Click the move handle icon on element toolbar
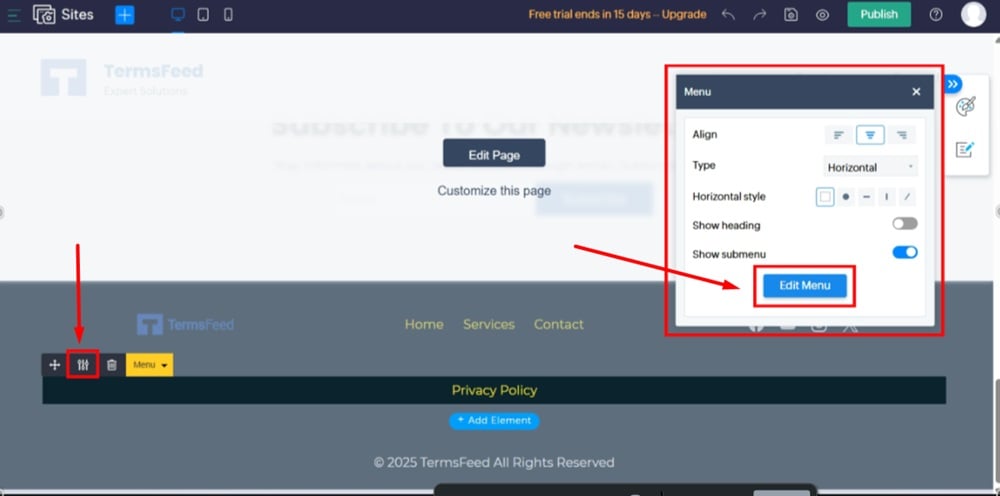This screenshot has width=1000, height=496. click(x=54, y=365)
